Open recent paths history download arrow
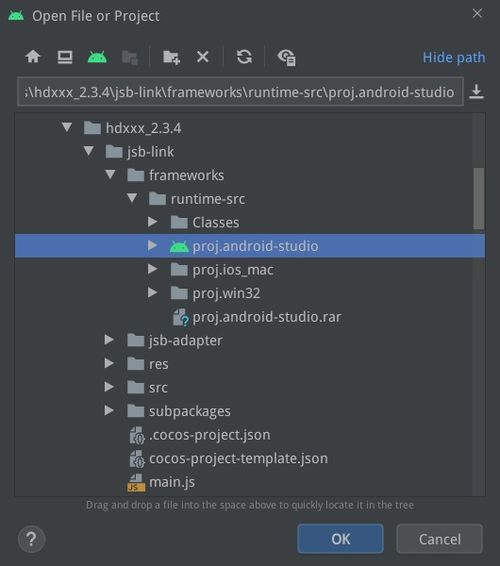500x566 pixels. (477, 92)
